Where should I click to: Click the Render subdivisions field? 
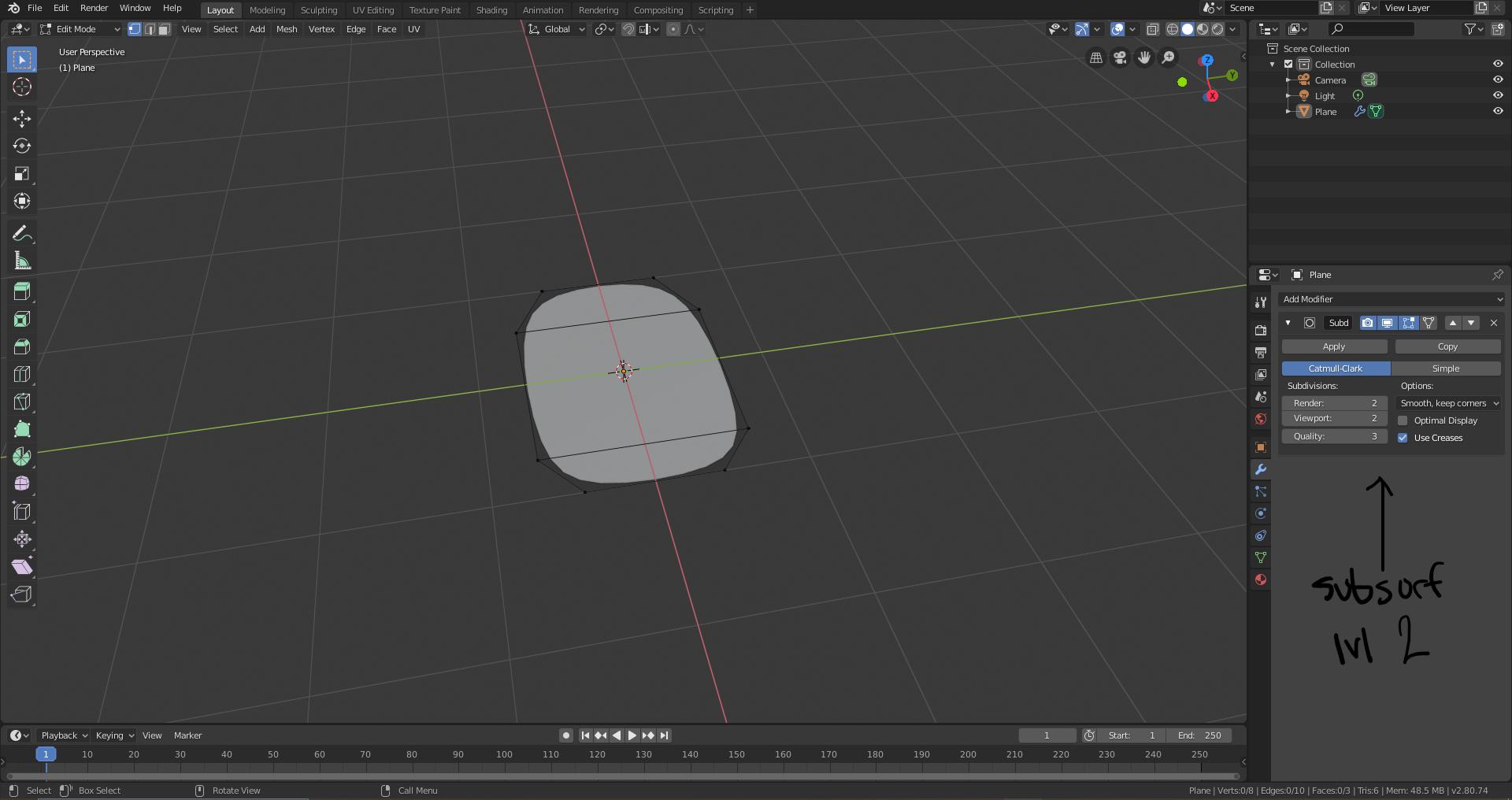(1335, 403)
